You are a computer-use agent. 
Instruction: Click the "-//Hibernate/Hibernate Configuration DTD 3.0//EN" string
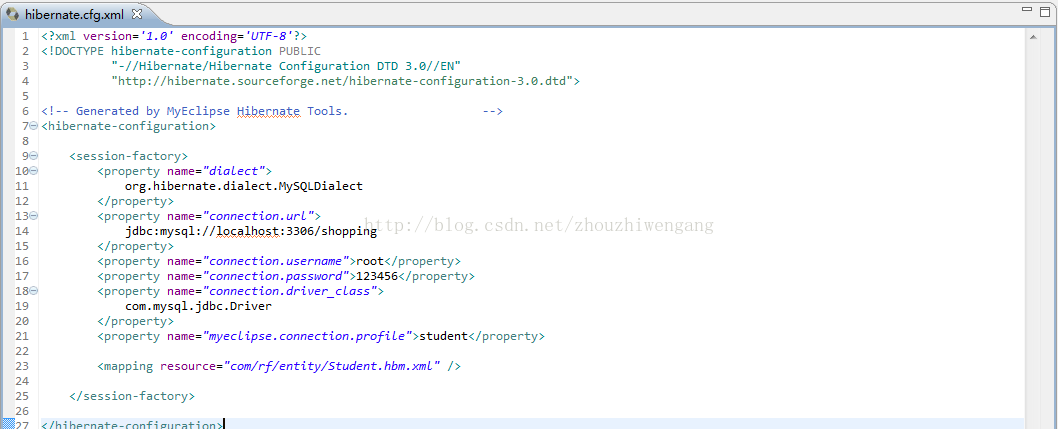click(x=286, y=66)
